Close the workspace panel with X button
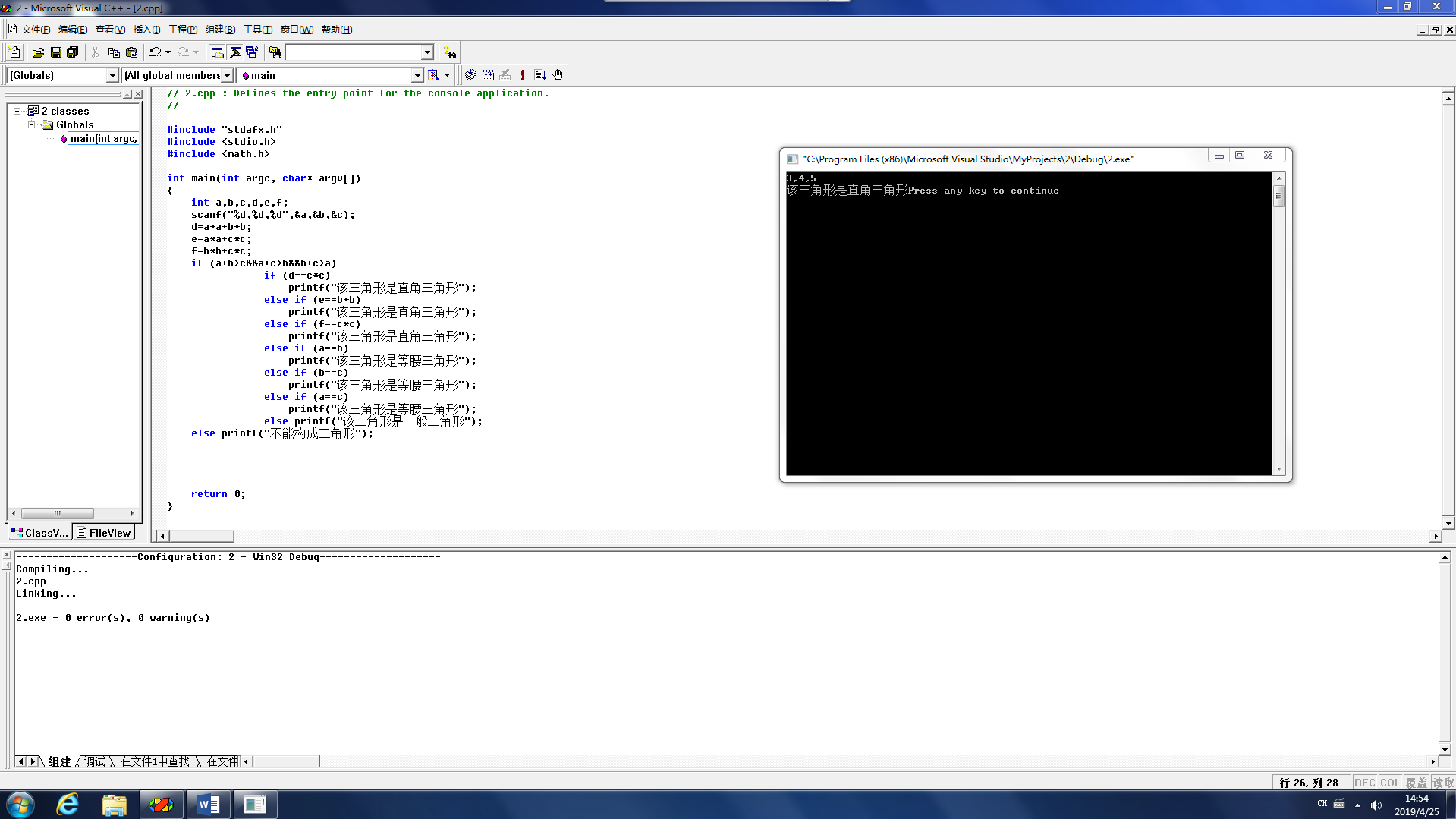The image size is (1456, 819). pyautogui.click(x=138, y=94)
